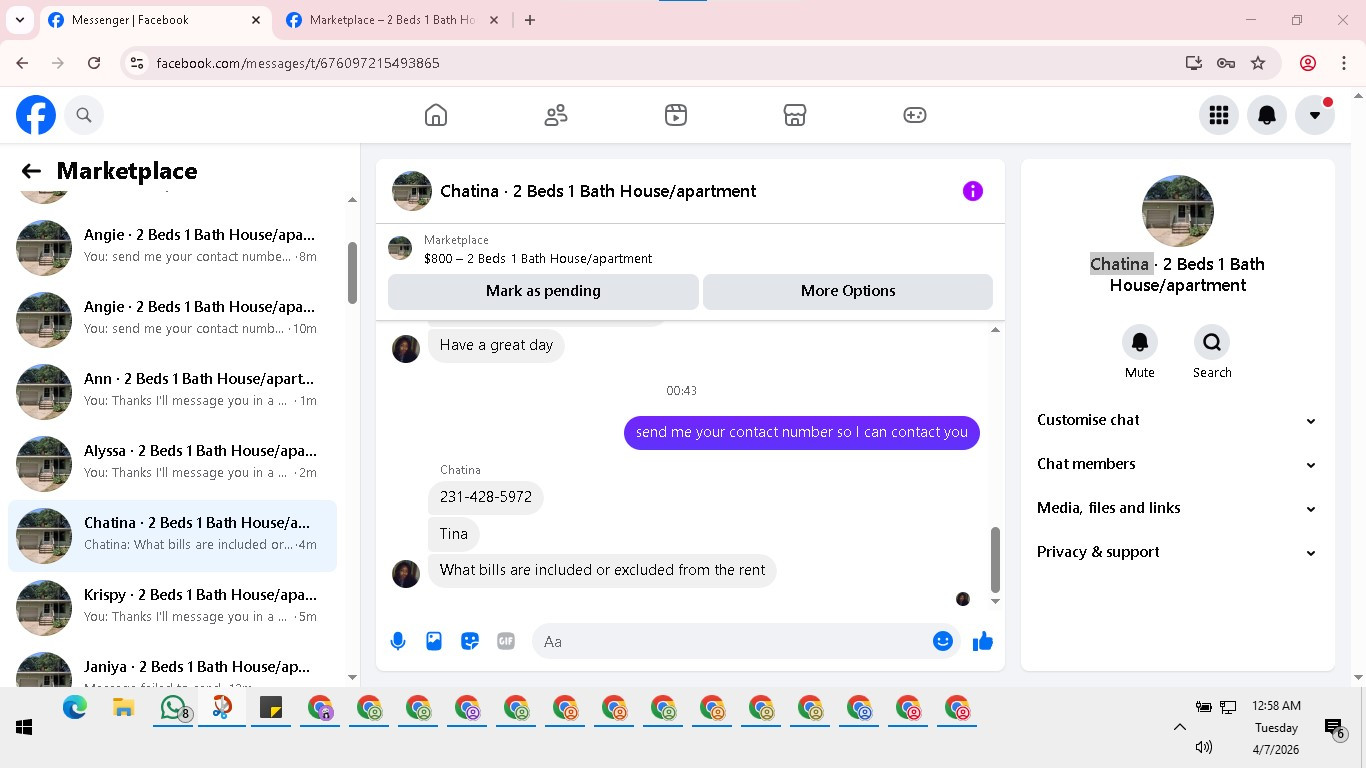Click phone number 231-428-5972 message
The image size is (1366, 768).
tap(486, 497)
